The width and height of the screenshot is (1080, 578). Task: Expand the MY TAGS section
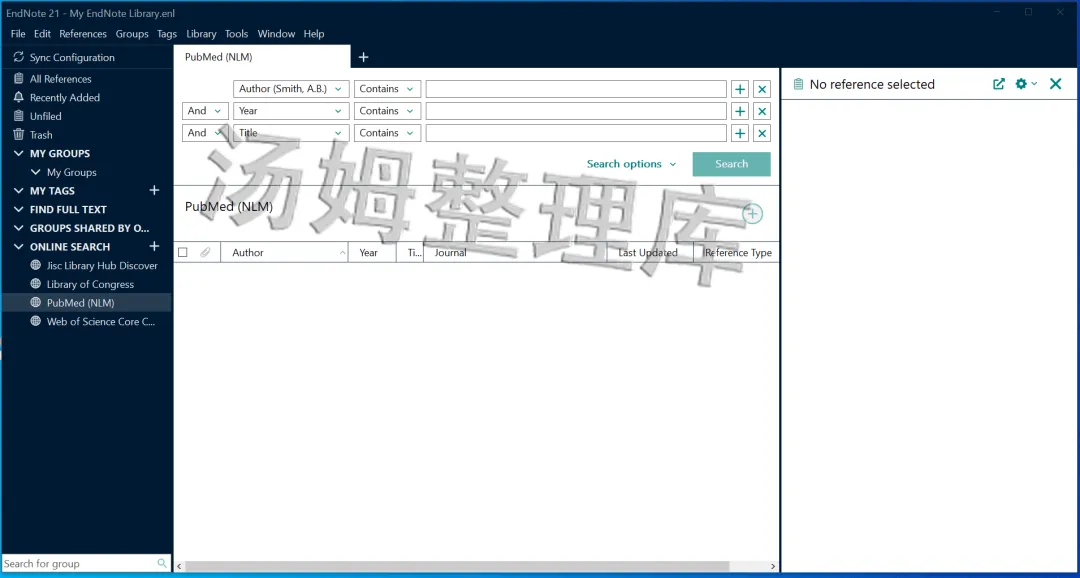coord(19,191)
